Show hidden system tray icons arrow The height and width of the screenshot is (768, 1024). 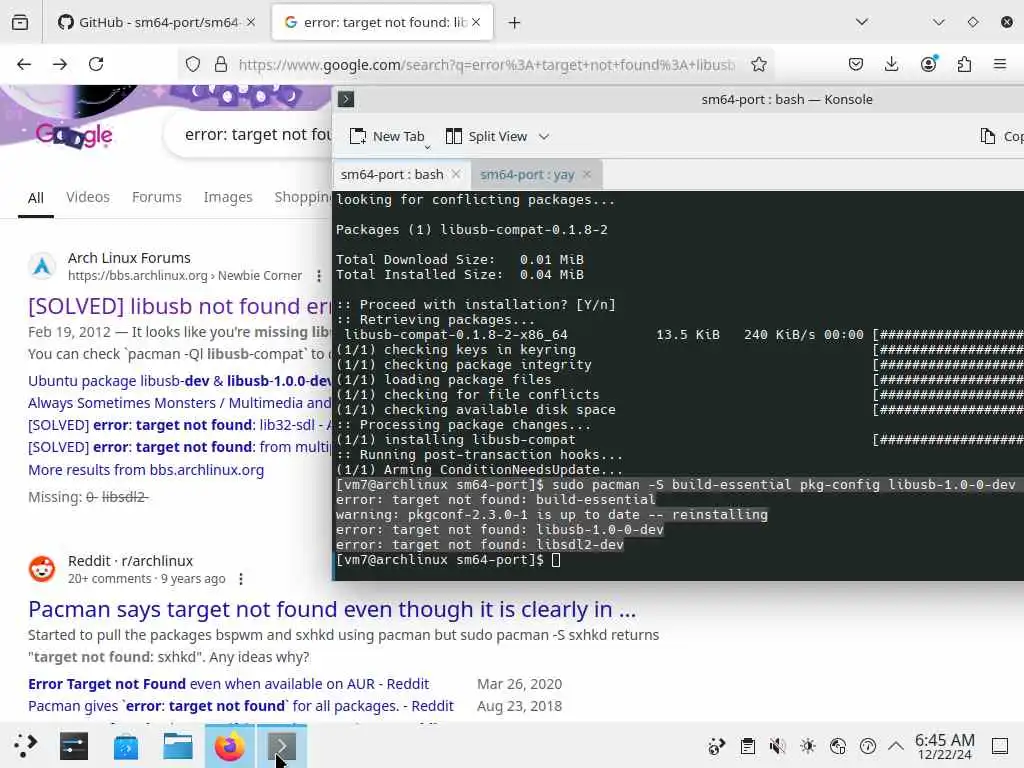pos(896,746)
